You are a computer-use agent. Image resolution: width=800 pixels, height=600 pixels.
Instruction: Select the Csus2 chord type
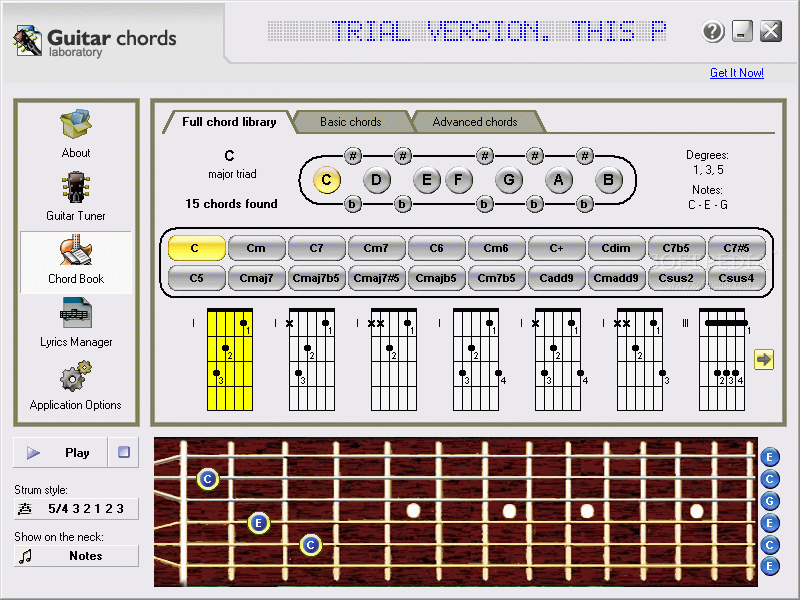point(676,278)
